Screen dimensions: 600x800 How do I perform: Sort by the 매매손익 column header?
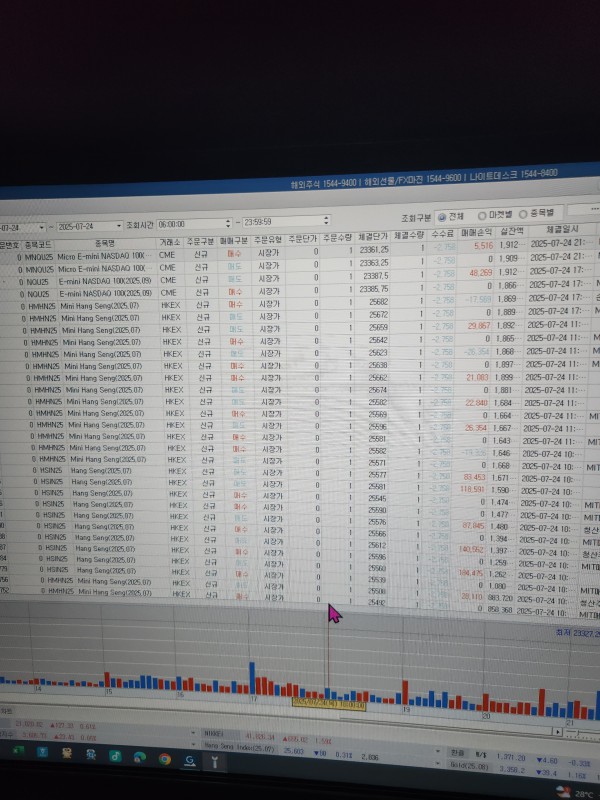(x=477, y=233)
